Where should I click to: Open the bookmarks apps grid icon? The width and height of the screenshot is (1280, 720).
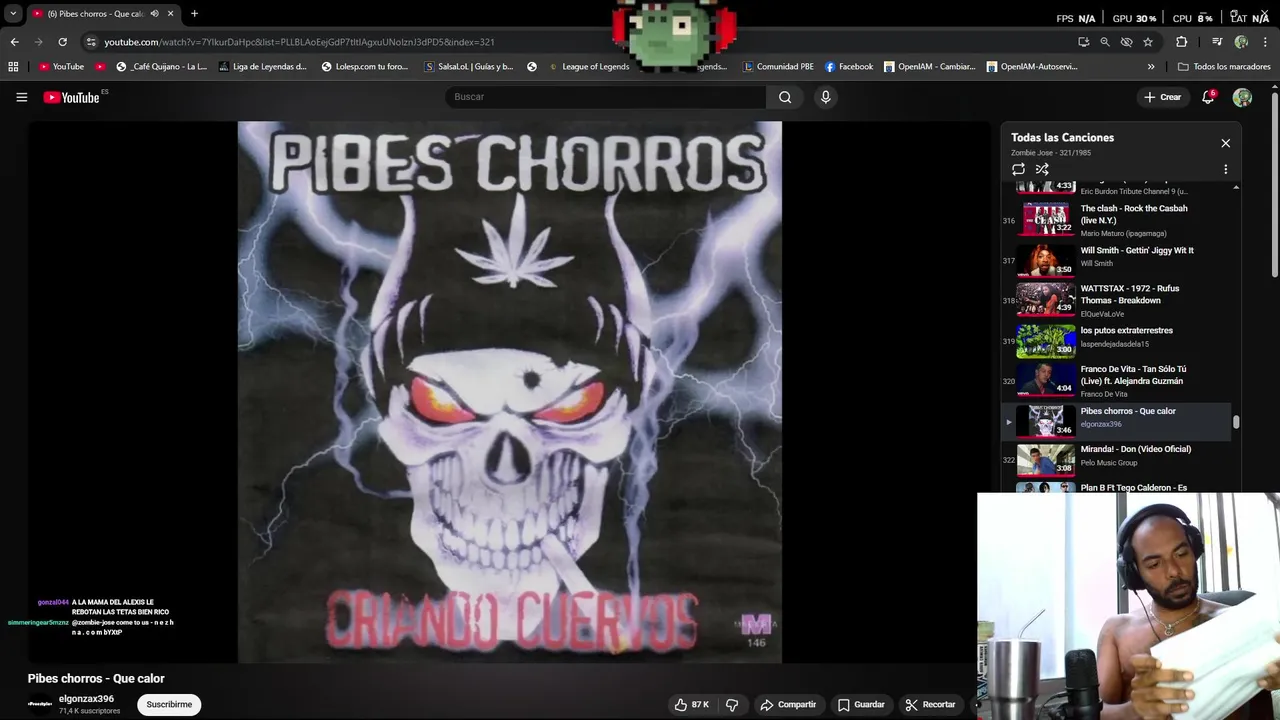(x=13, y=67)
